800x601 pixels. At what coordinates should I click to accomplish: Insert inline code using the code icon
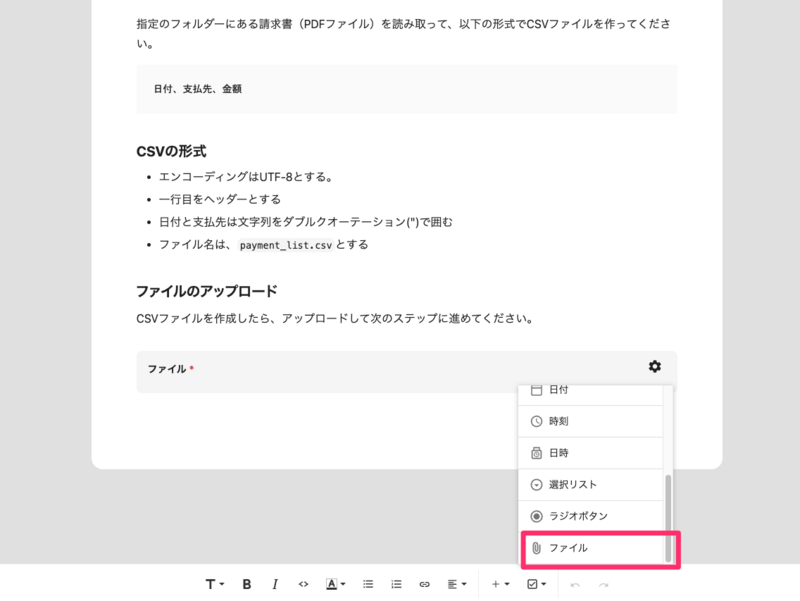pyautogui.click(x=303, y=584)
